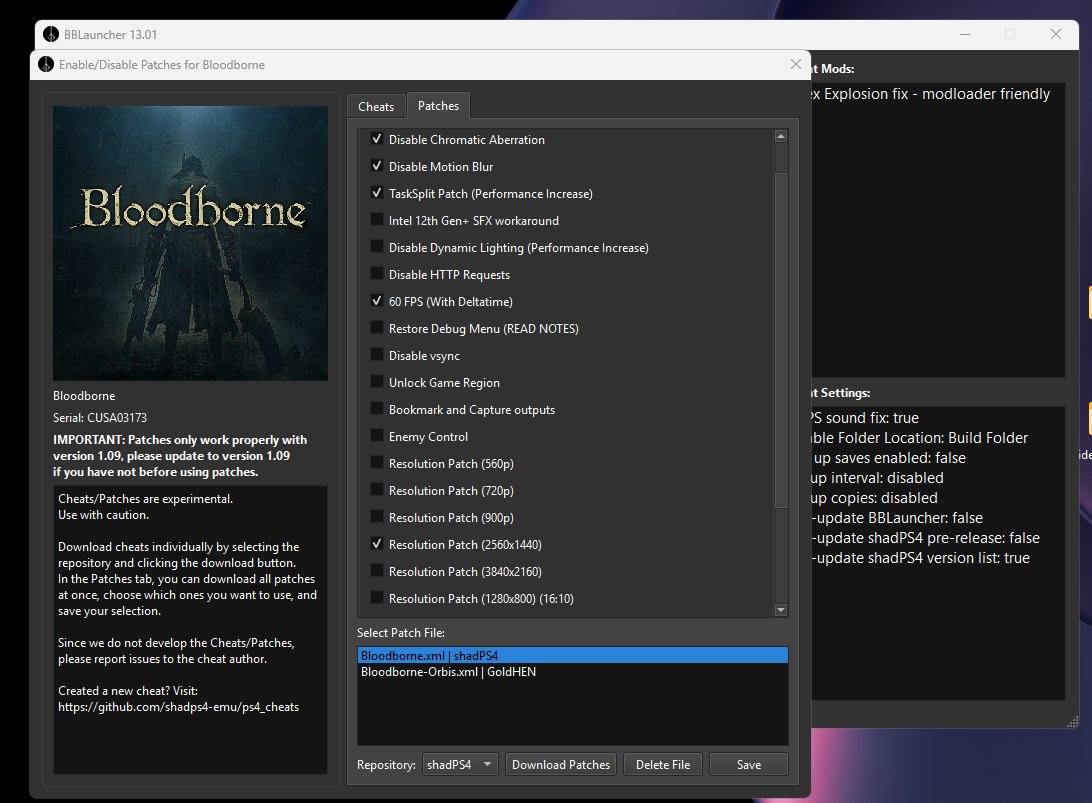Enable Resolution Patch (560p)
The image size is (1092, 803).
click(377, 462)
